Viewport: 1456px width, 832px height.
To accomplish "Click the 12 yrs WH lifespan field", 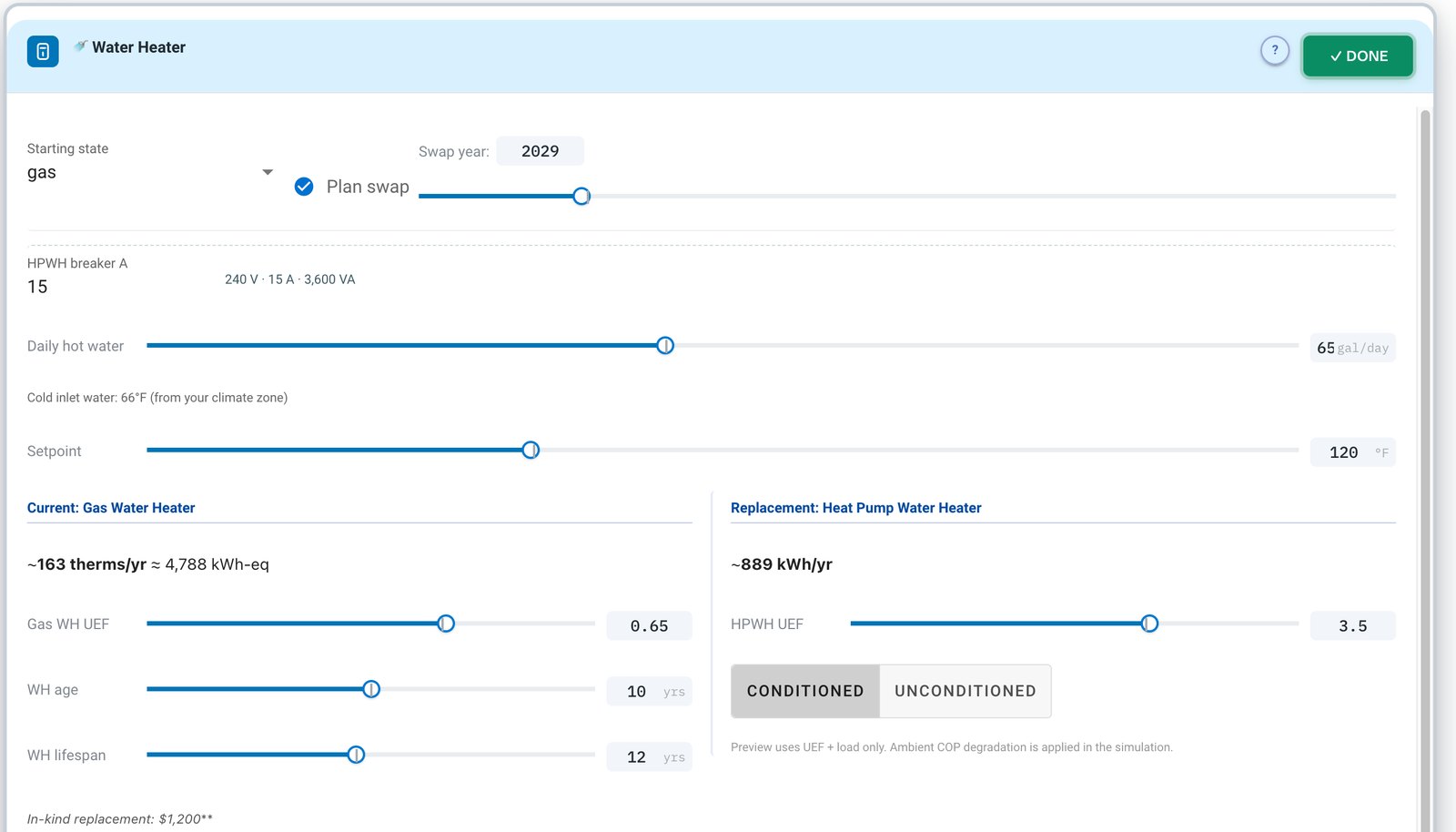I will (649, 757).
